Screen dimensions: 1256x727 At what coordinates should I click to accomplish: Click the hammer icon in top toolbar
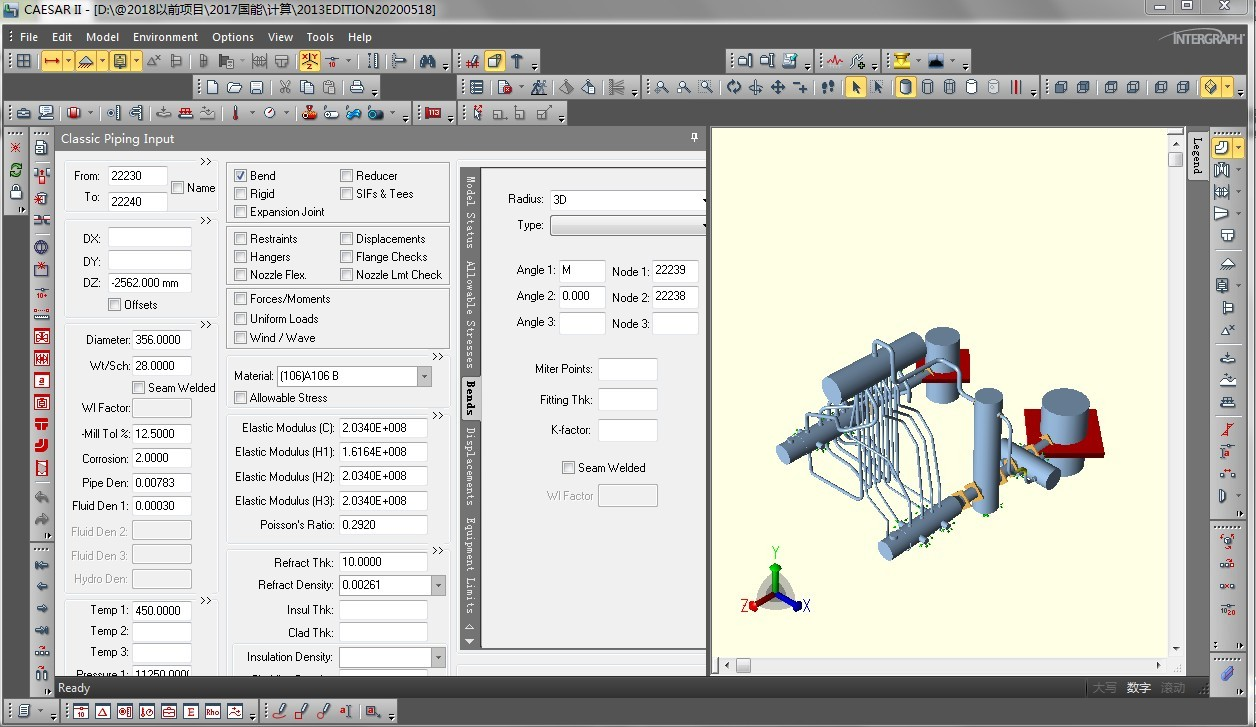(x=517, y=61)
